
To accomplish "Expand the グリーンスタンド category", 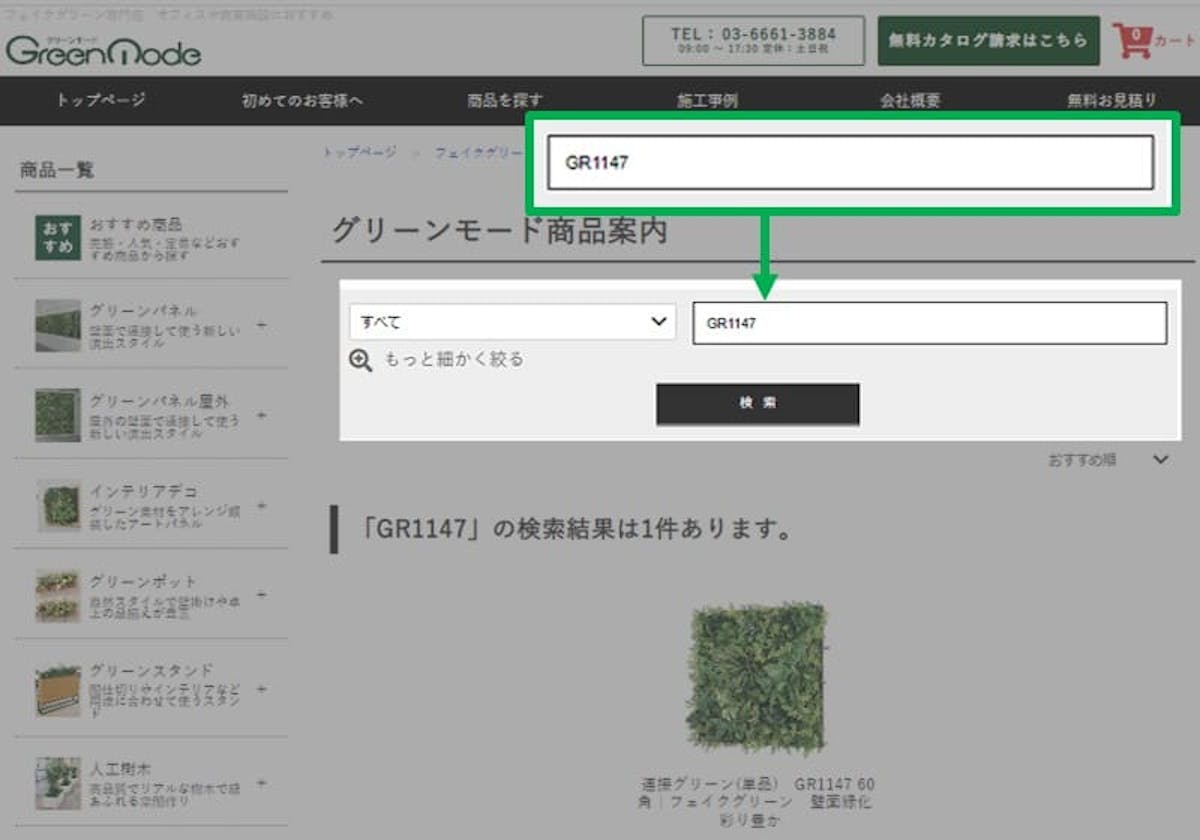I will [x=261, y=689].
